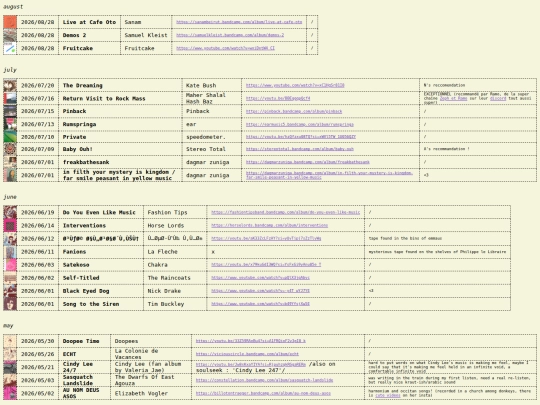Open the Sasquatch Landslide bandcamp link

tap(264, 381)
